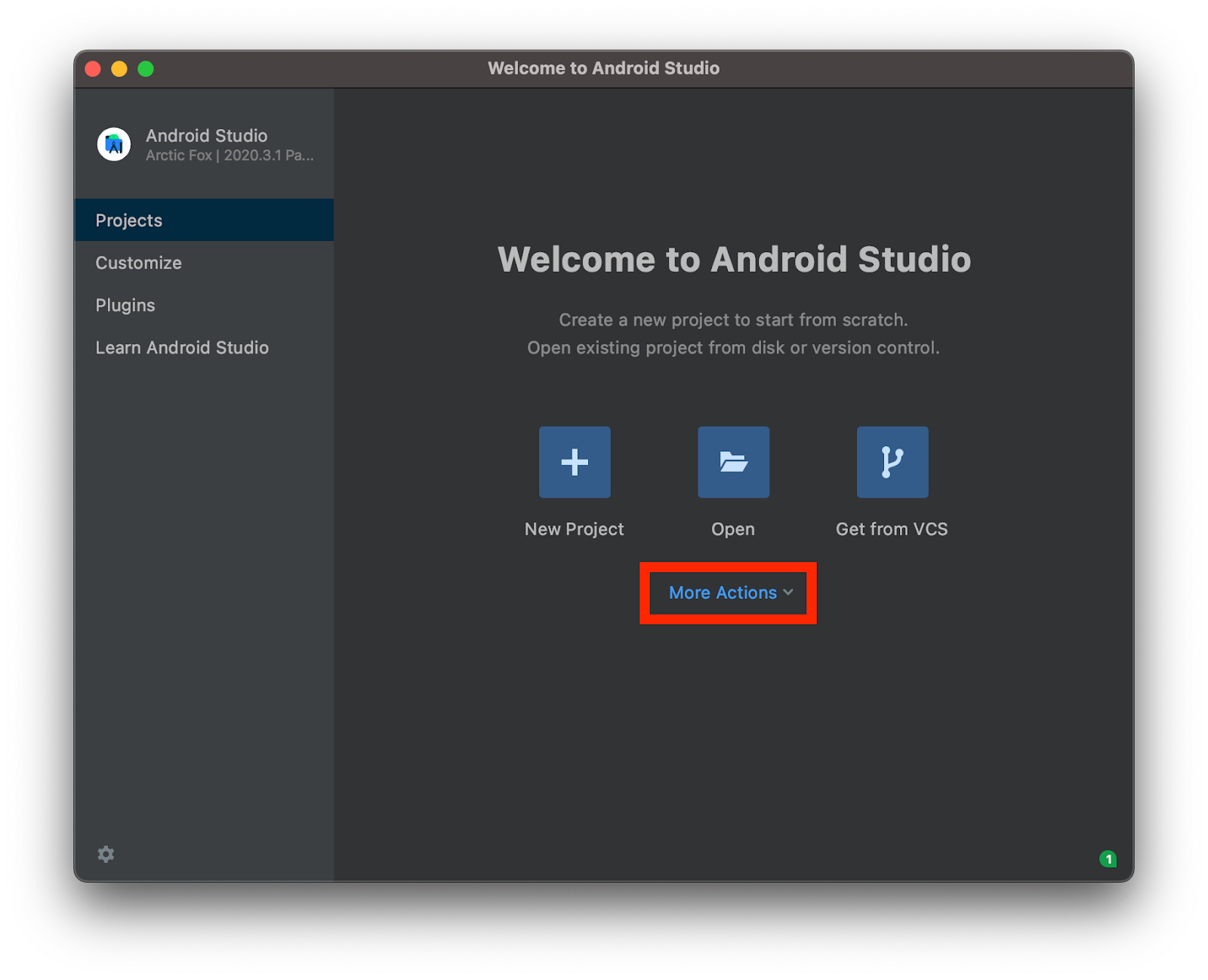This screenshot has width=1208, height=980.
Task: Click the New Project label
Action: pos(575,529)
